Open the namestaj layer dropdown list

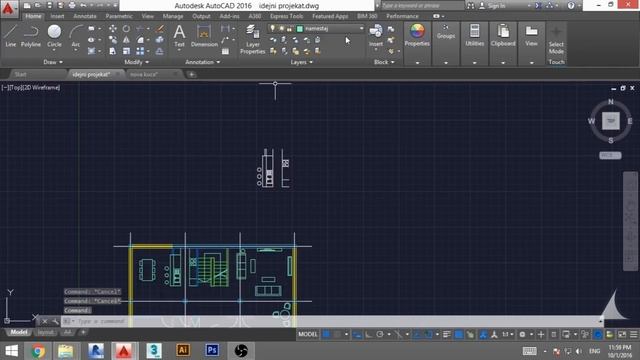click(361, 29)
